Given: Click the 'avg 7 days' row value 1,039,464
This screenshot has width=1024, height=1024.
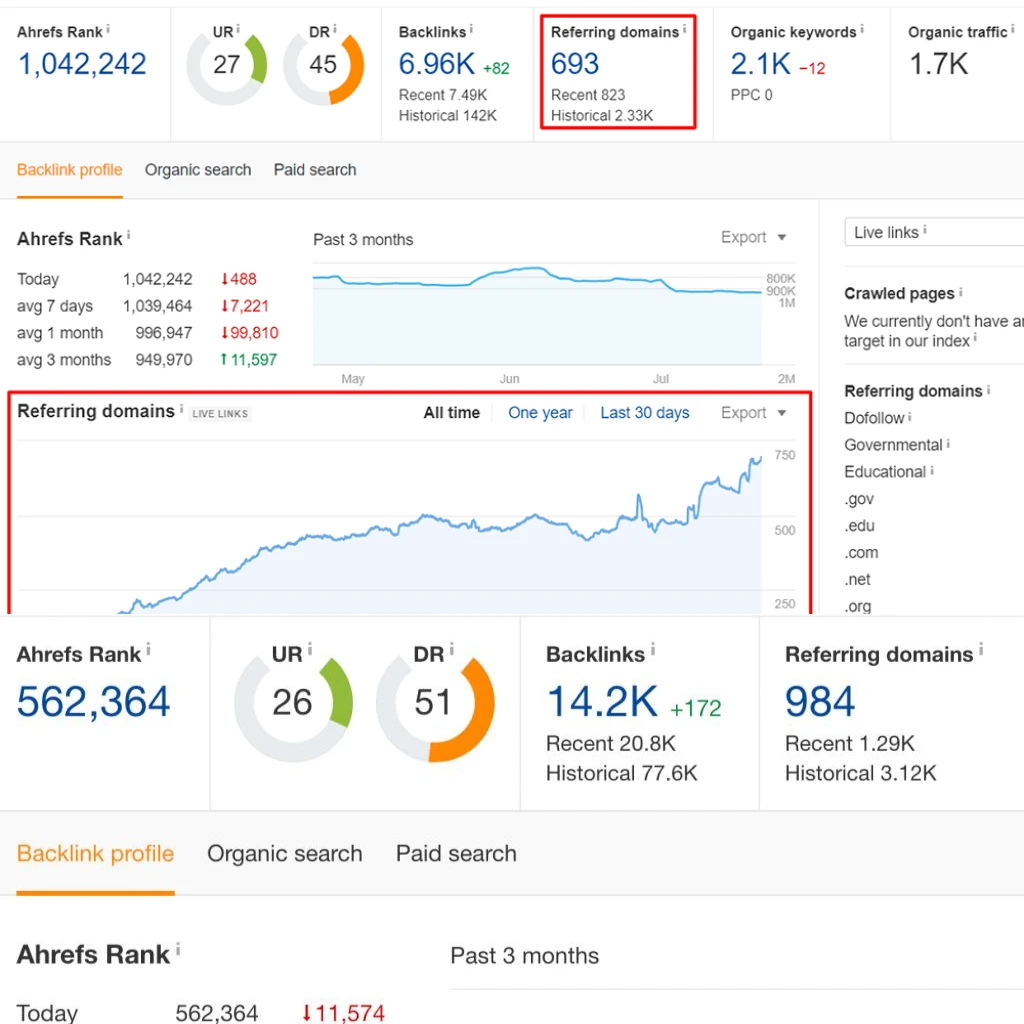Looking at the screenshot, I should tap(157, 306).
